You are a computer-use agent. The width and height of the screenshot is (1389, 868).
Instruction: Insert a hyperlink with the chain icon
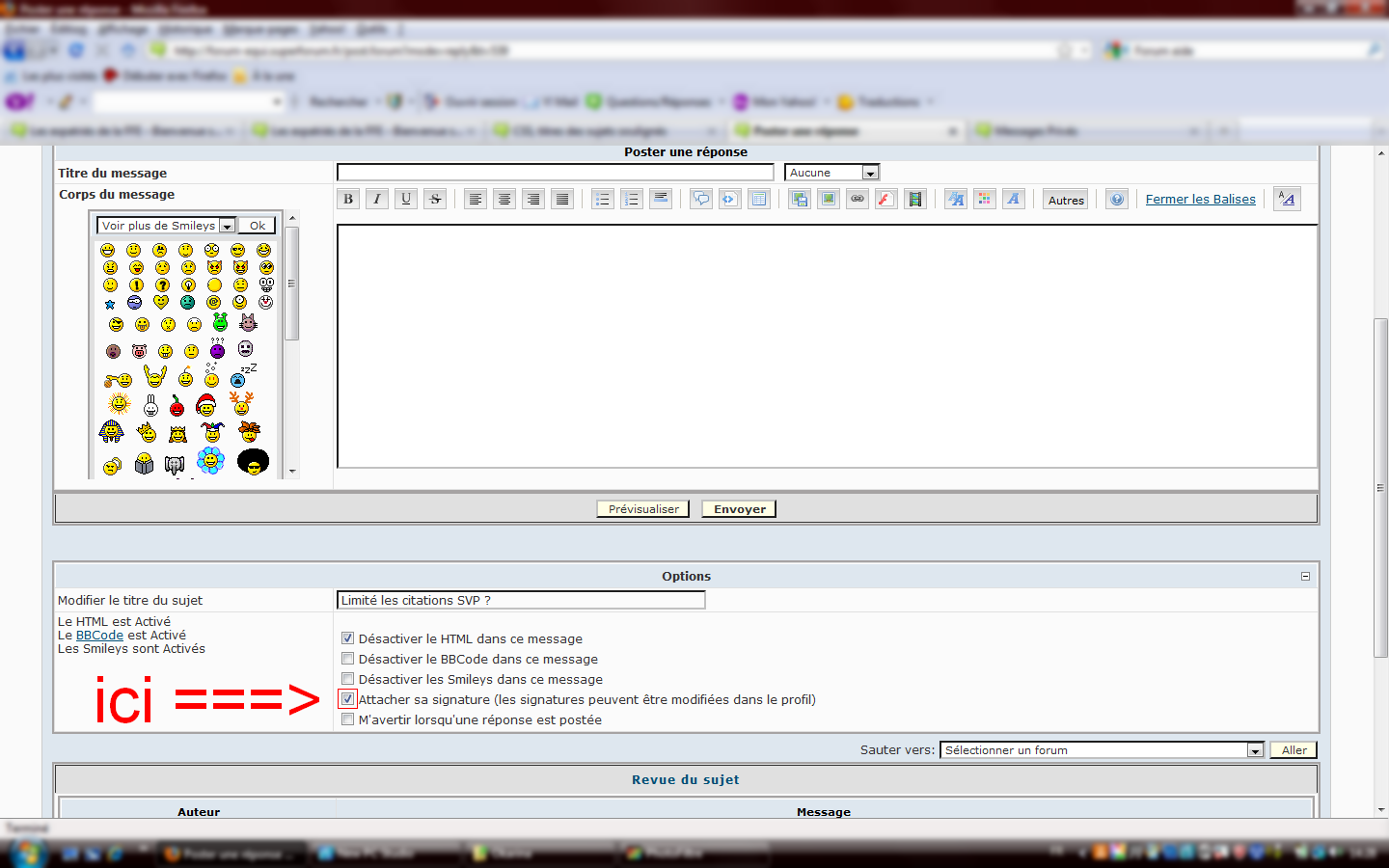click(x=857, y=200)
